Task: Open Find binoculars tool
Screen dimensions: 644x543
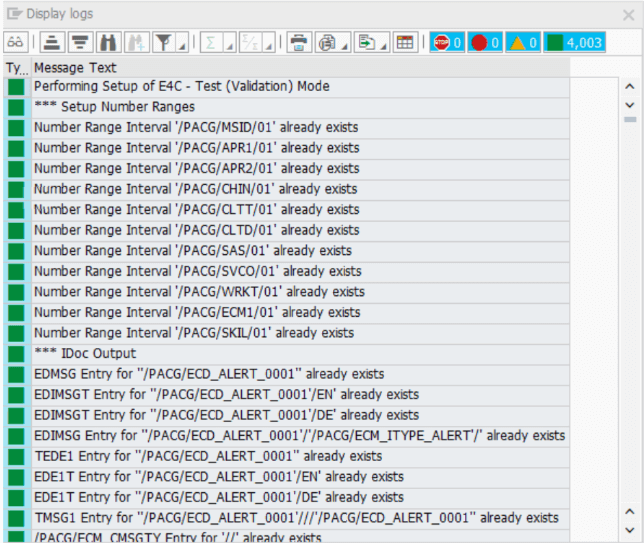Action: (108, 42)
